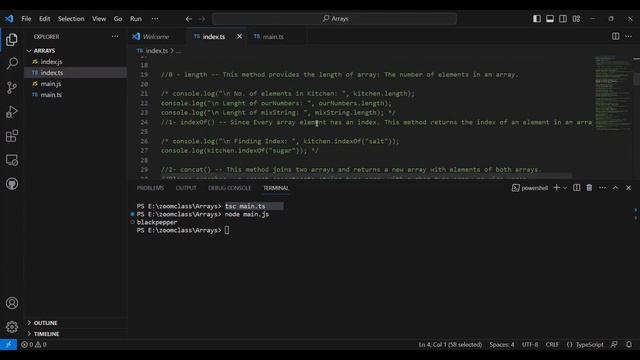Screen dimensions: 640x360
Task: Open the Go menu
Action: click(x=118, y=19)
